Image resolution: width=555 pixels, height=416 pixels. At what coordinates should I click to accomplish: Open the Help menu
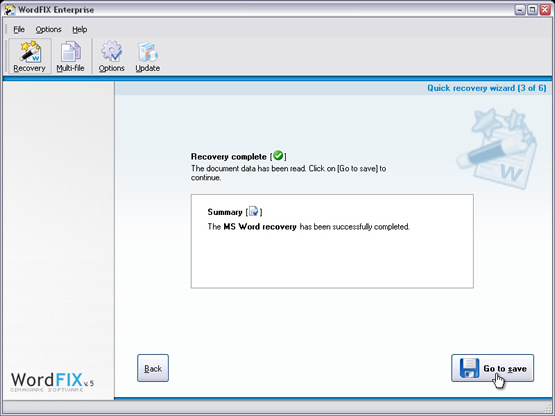click(80, 29)
